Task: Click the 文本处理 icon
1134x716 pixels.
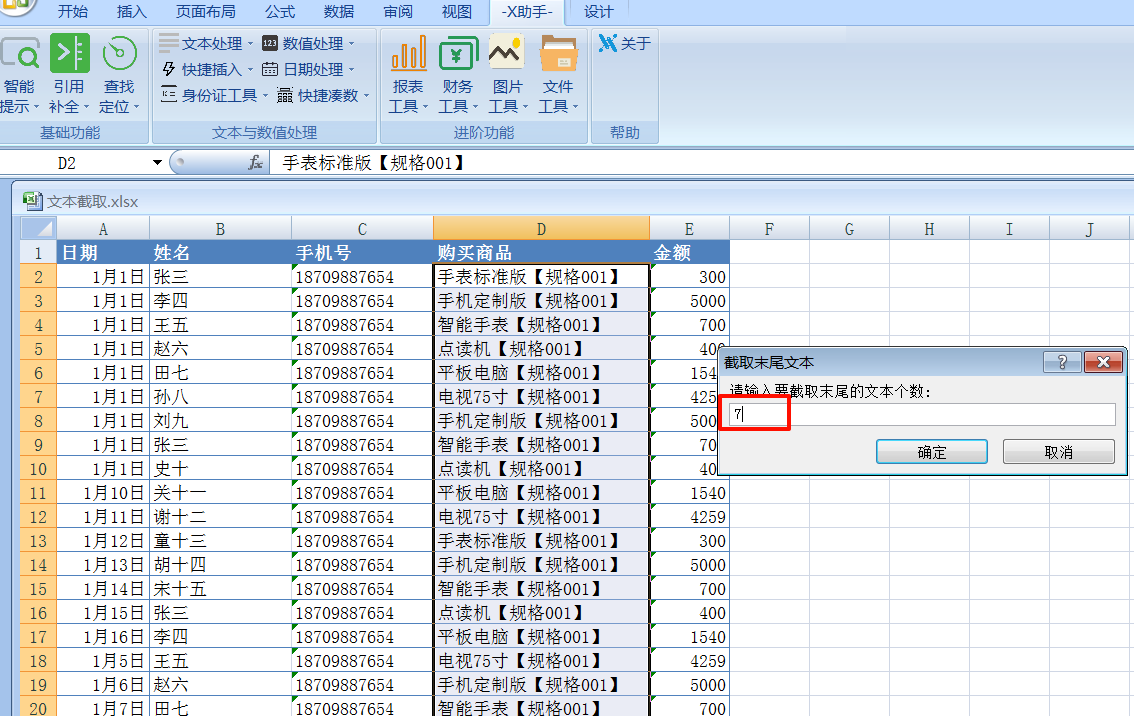Action: point(169,43)
